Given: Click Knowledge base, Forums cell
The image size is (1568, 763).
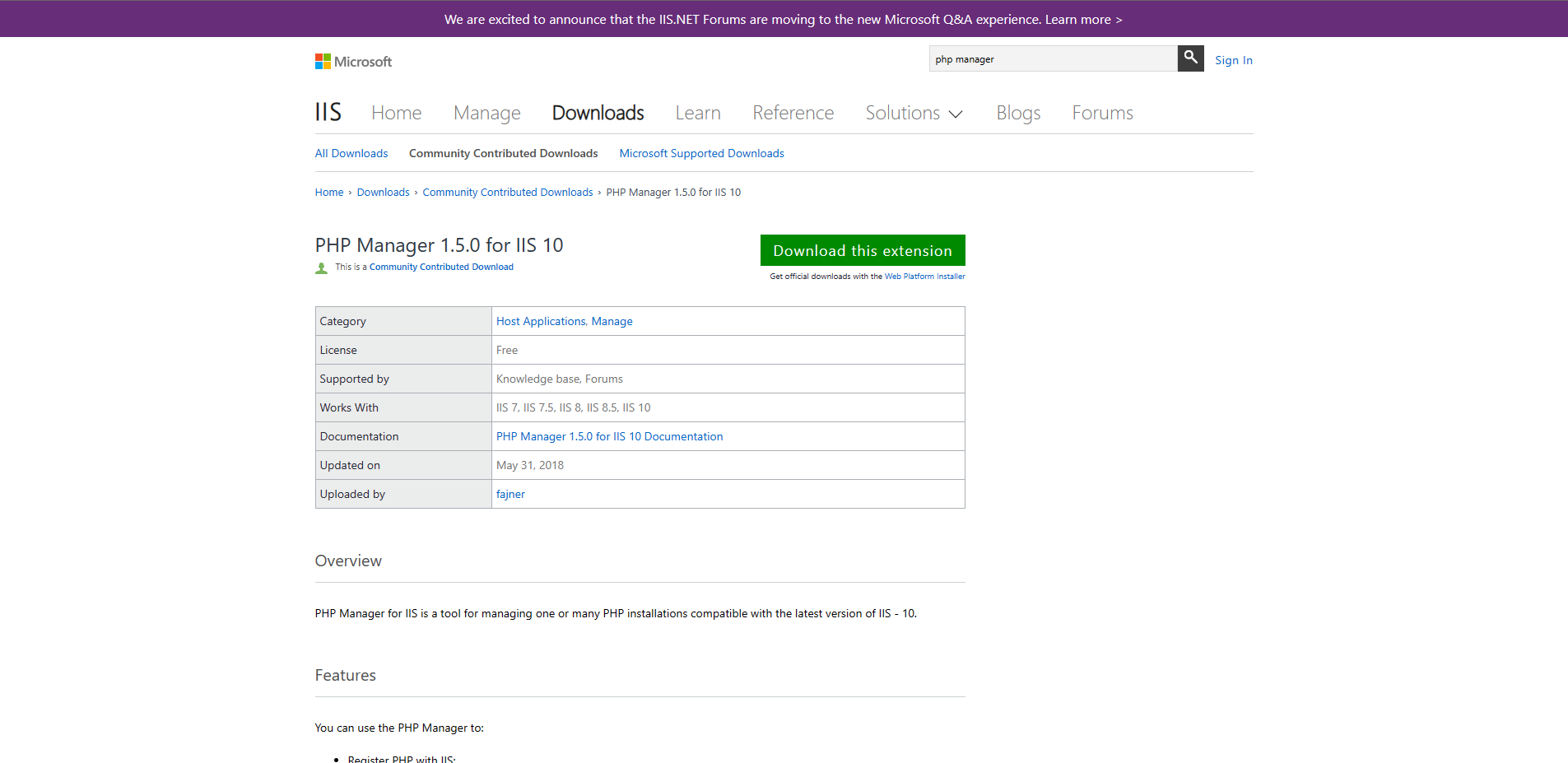Looking at the screenshot, I should tap(728, 379).
